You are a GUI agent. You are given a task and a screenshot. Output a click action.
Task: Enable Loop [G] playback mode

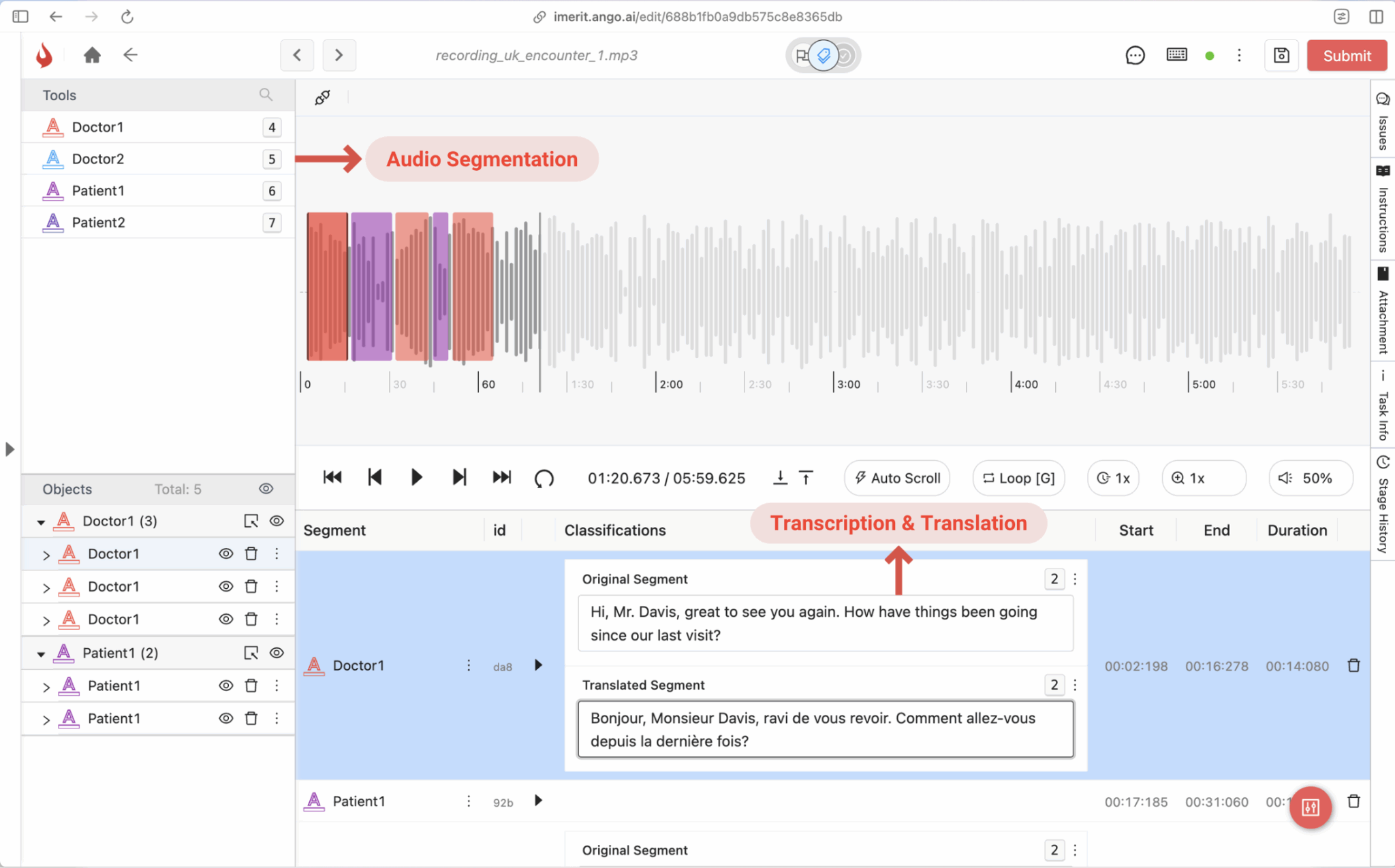click(1018, 477)
